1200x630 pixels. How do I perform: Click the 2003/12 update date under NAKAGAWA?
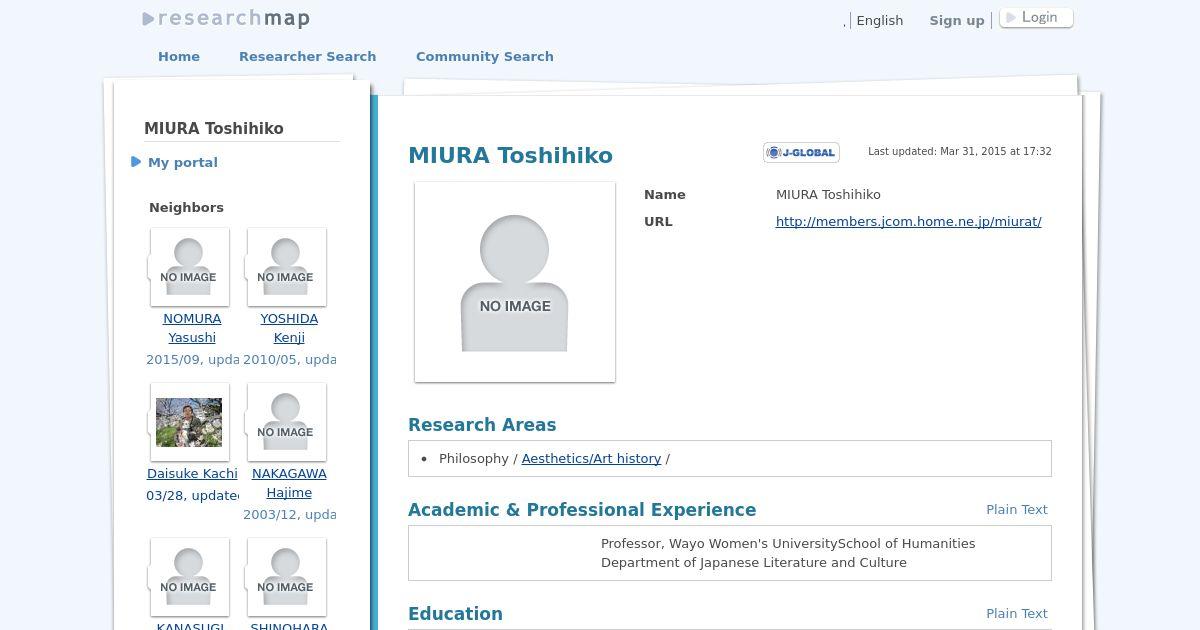coord(289,514)
